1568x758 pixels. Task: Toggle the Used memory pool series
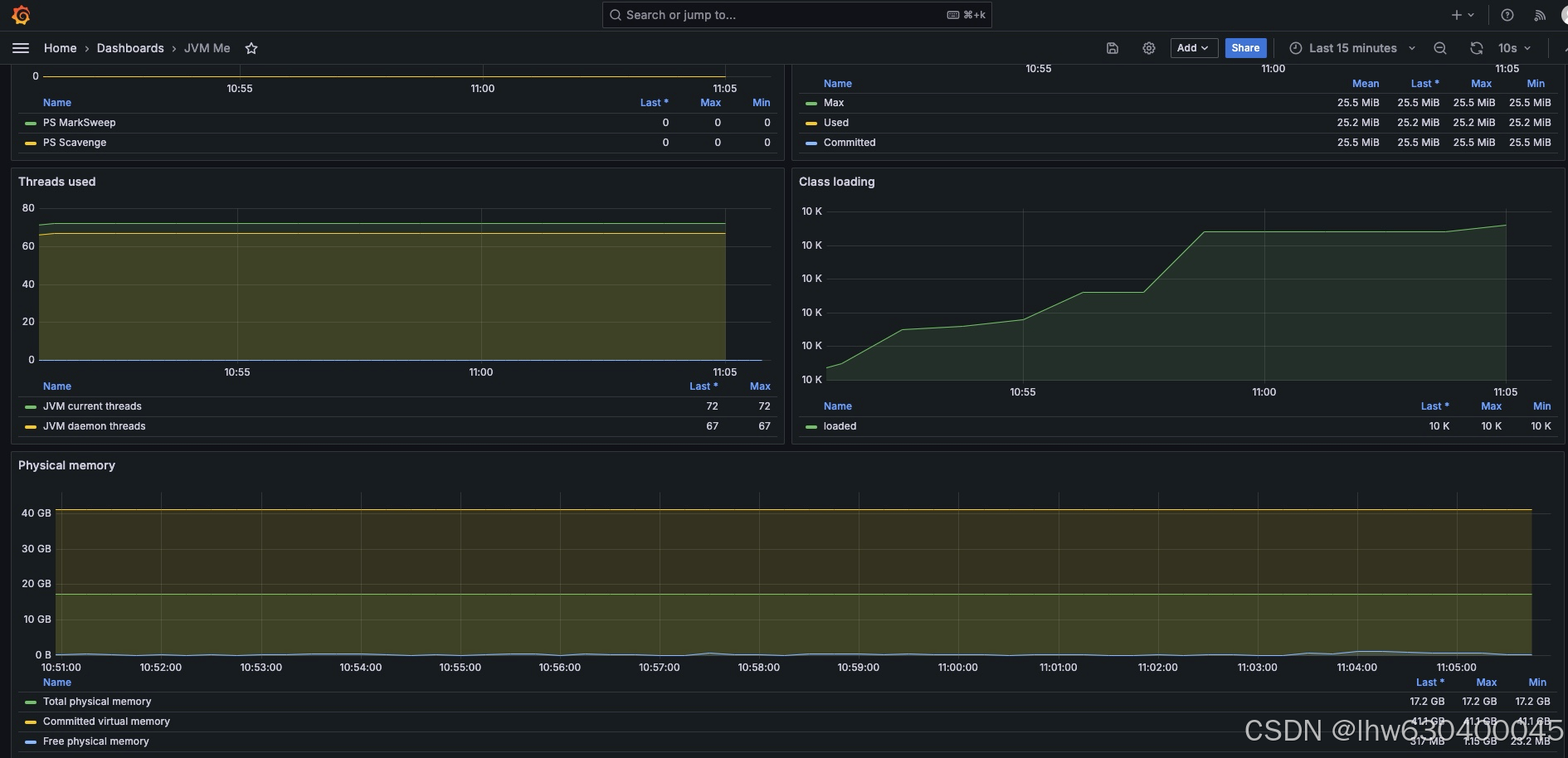pos(836,123)
